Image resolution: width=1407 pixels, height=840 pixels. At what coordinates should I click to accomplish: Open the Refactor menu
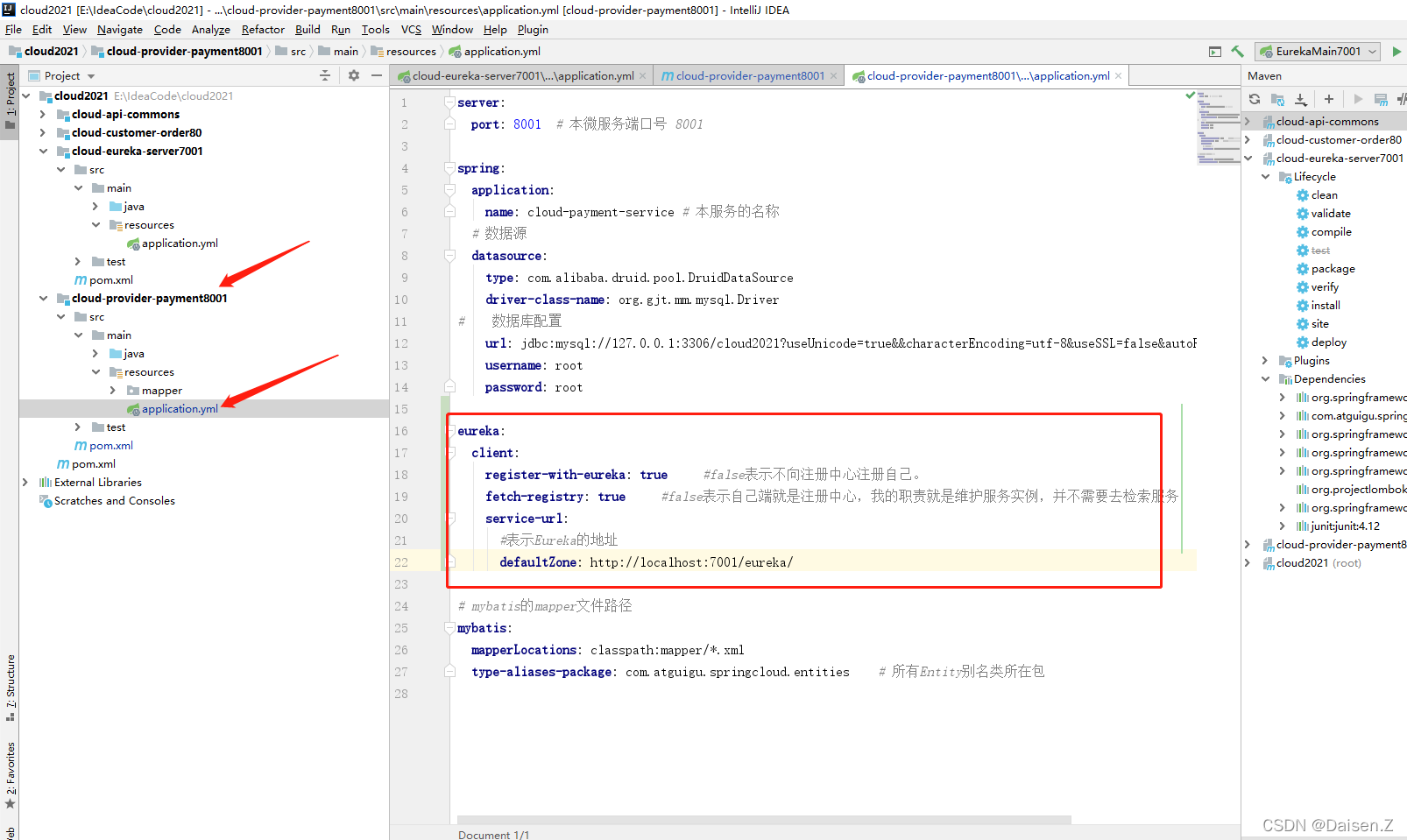263,30
